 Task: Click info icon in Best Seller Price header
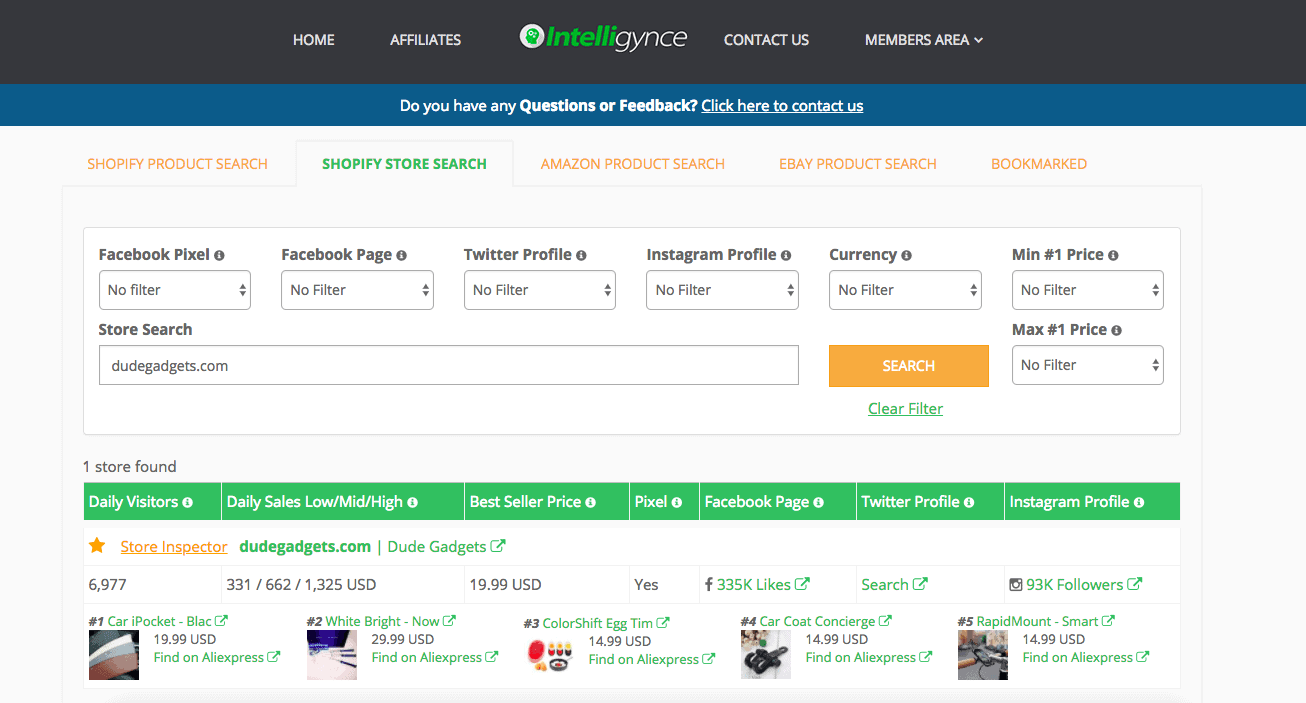(591, 502)
